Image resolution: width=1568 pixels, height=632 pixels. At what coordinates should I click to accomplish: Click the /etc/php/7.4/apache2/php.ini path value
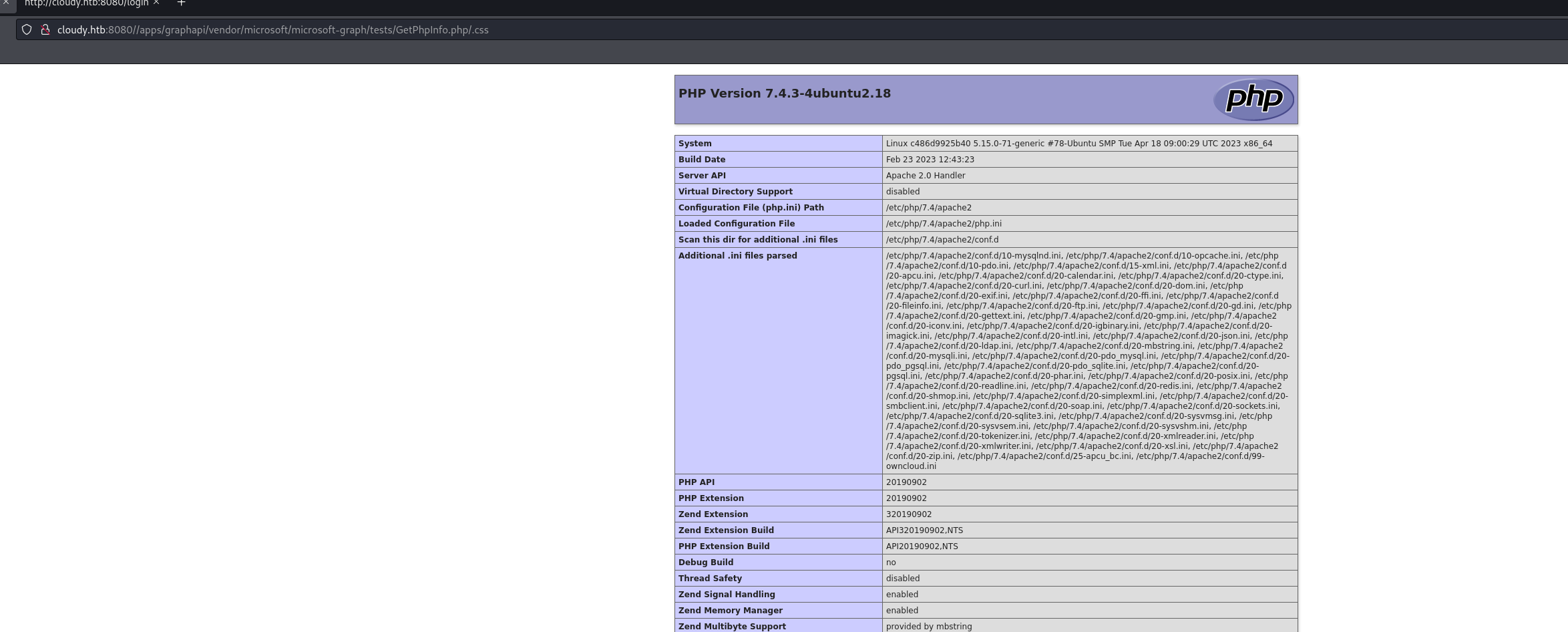coord(943,224)
